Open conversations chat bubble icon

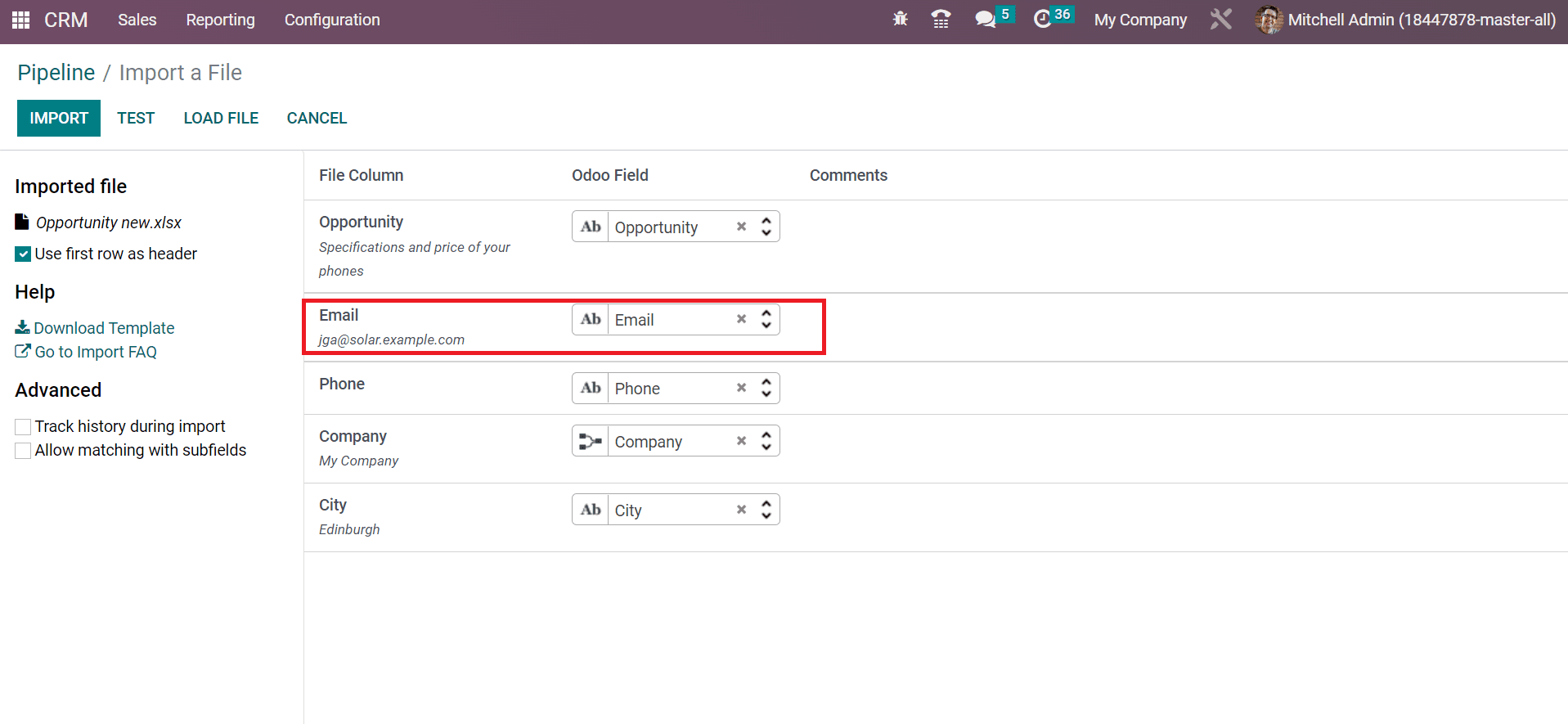tap(985, 19)
